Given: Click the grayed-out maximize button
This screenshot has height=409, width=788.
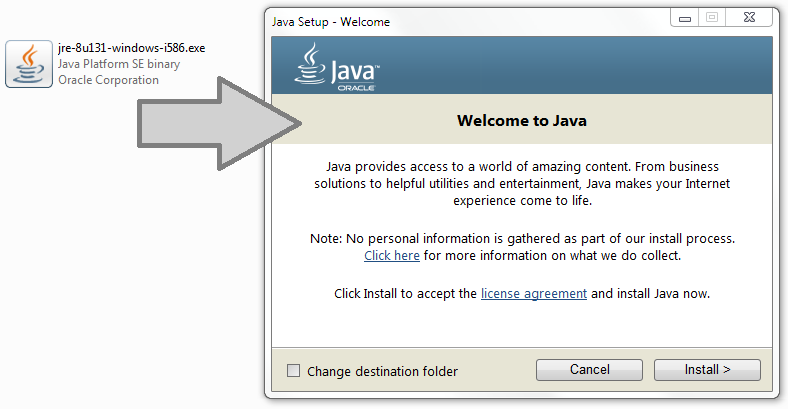Looking at the screenshot, I should click(x=712, y=18).
